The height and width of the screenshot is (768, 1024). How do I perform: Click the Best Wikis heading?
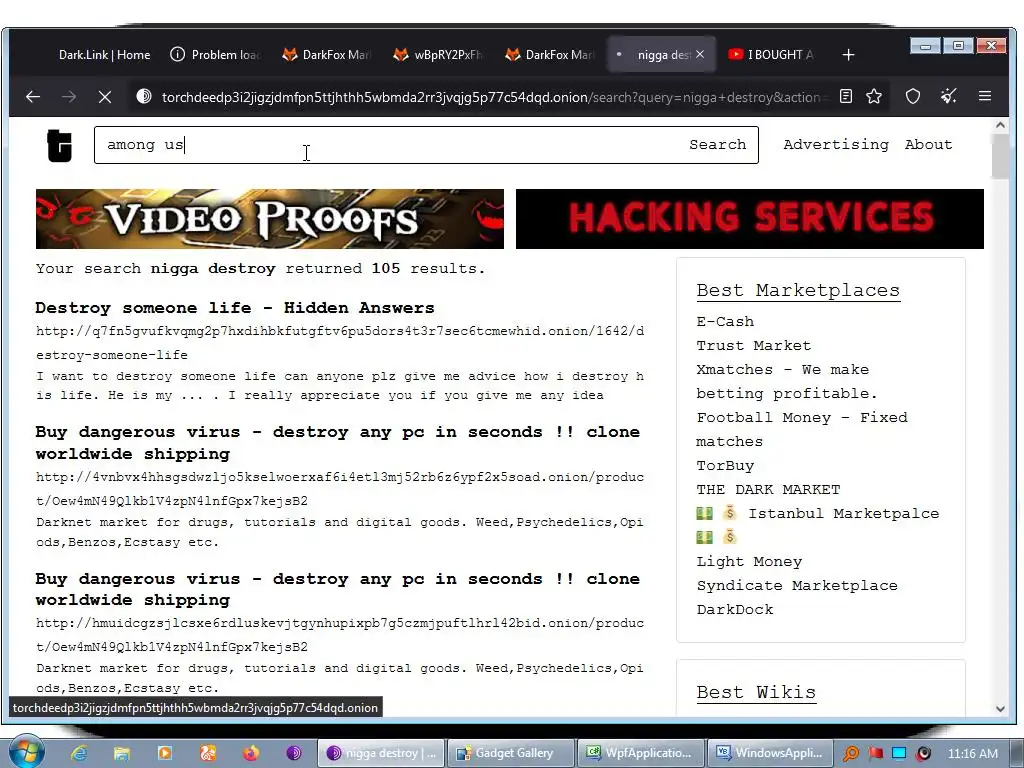click(x=756, y=692)
